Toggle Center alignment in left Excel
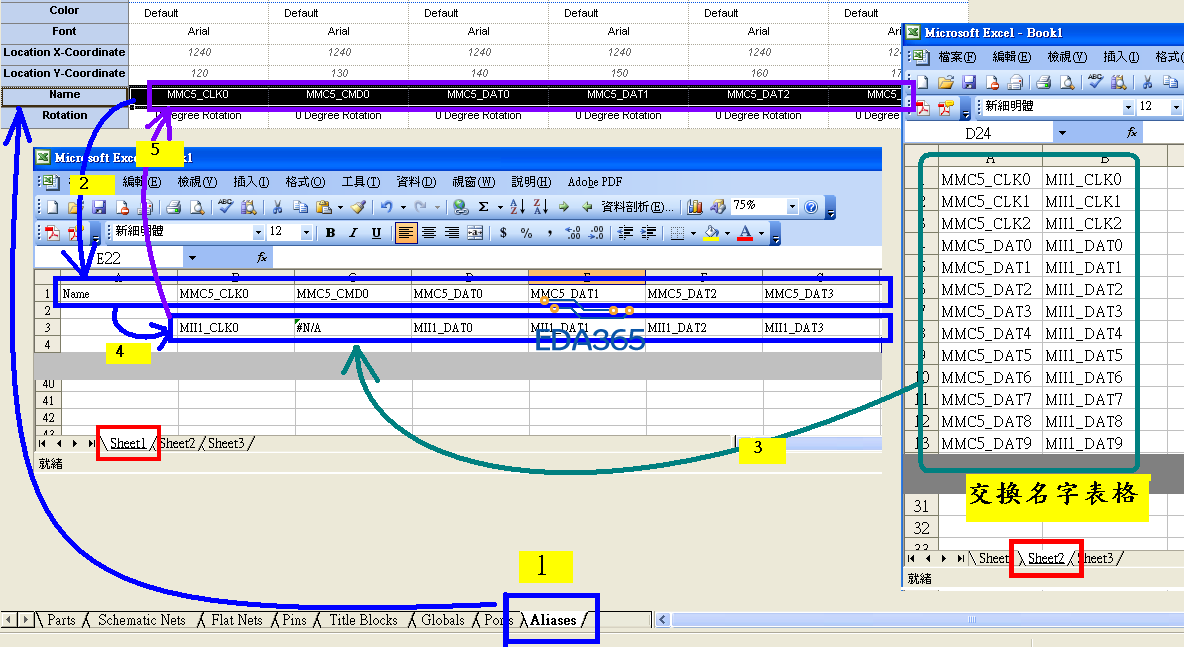1184x647 pixels. pyautogui.click(x=429, y=233)
